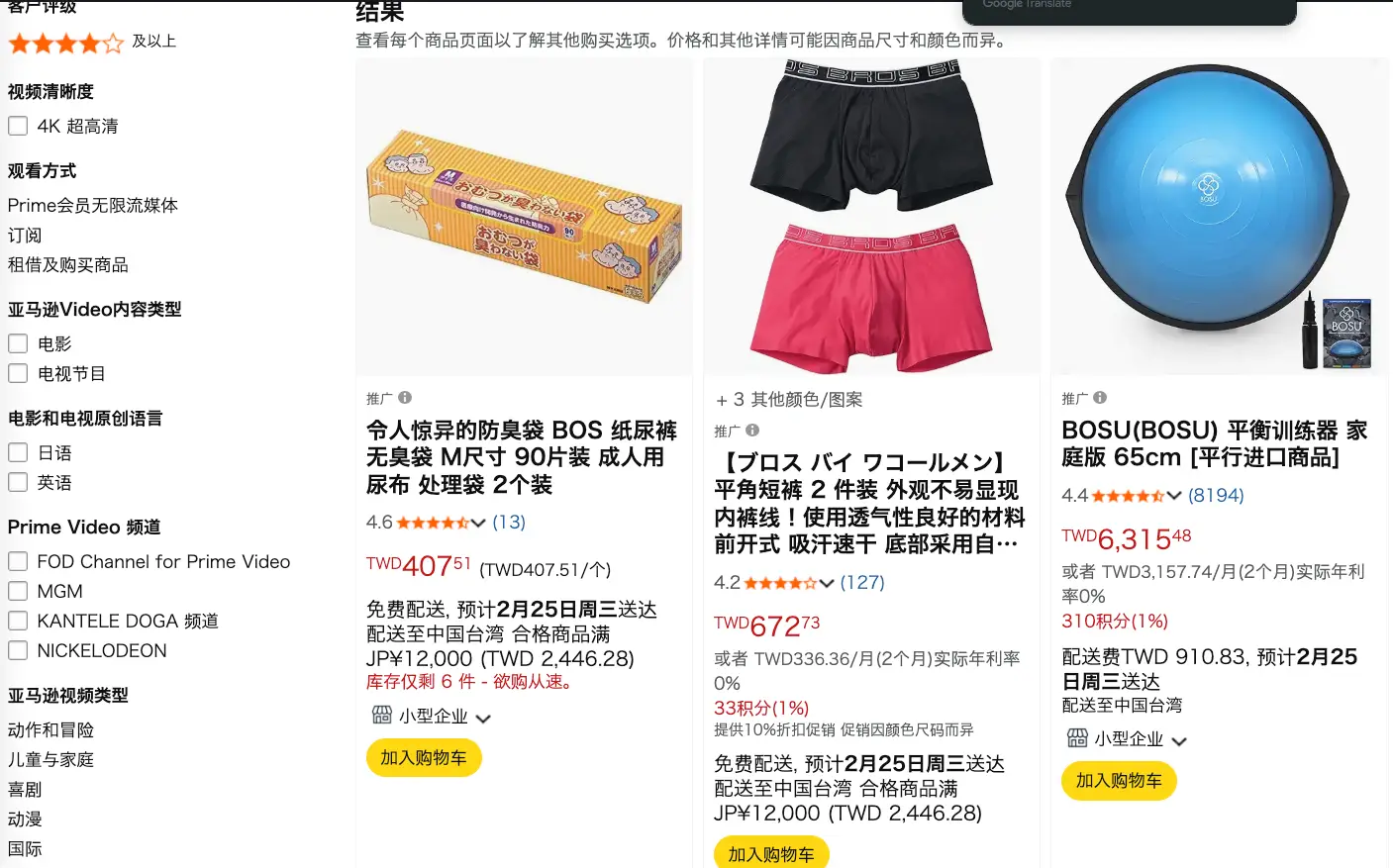The image size is (1393, 868).
Task: Click sponsored info icon on BOSU trainer
Action: click(1100, 398)
